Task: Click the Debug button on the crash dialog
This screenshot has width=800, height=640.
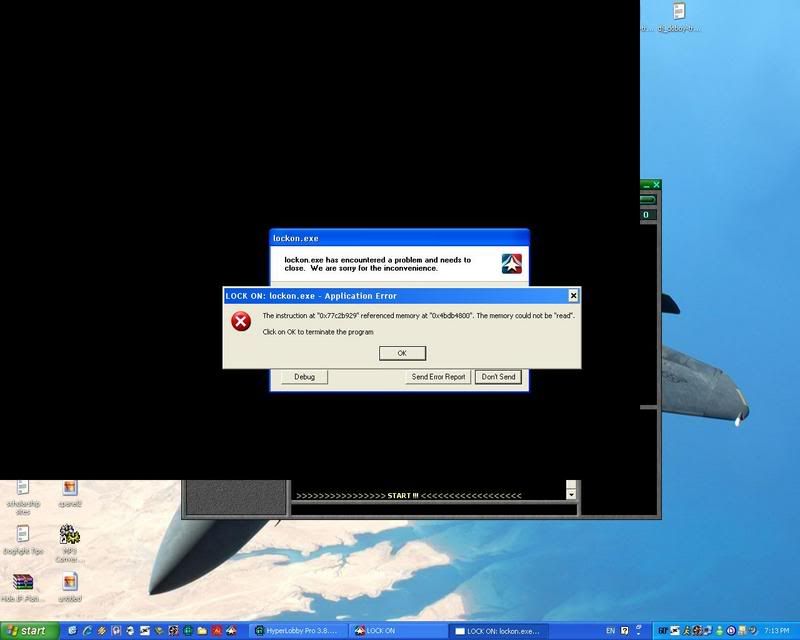Action: [x=303, y=377]
